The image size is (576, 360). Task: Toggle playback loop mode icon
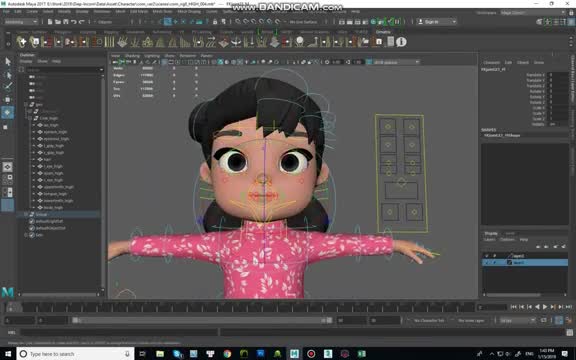(x=544, y=321)
